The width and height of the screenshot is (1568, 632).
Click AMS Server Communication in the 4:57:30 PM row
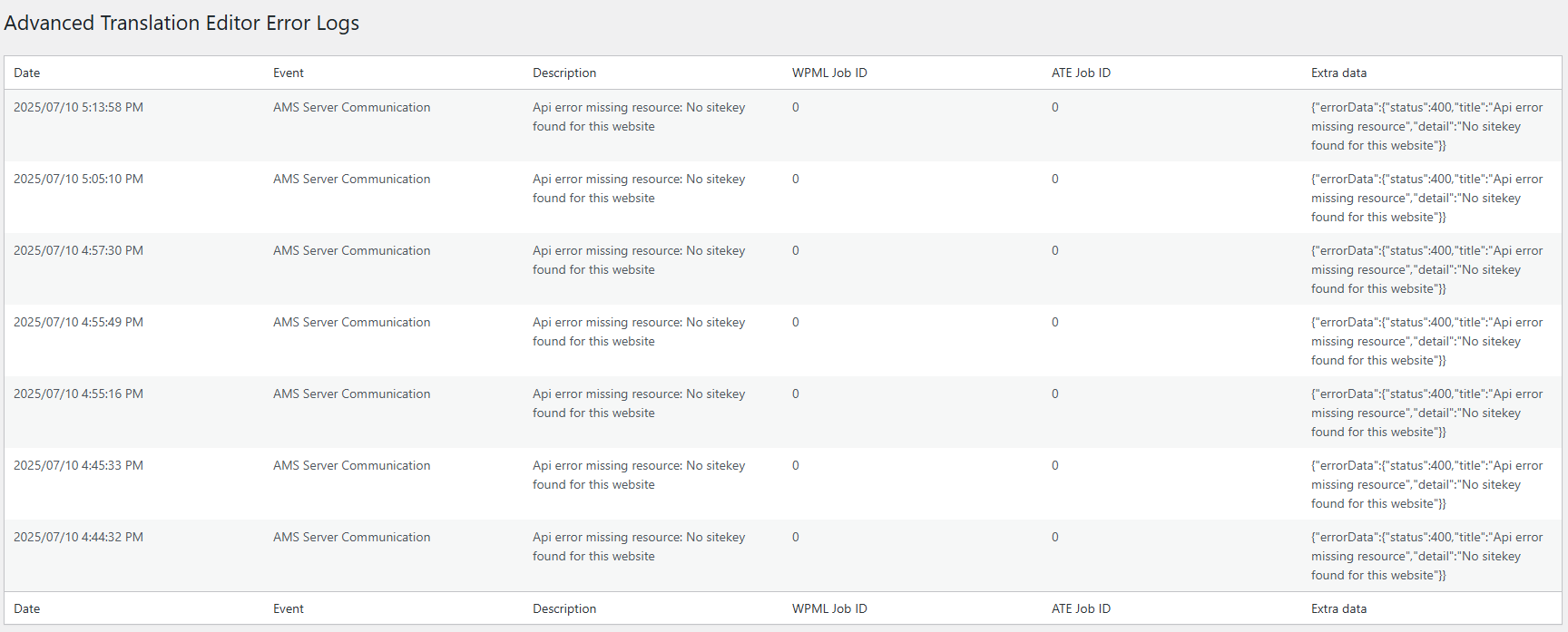pyautogui.click(x=352, y=250)
